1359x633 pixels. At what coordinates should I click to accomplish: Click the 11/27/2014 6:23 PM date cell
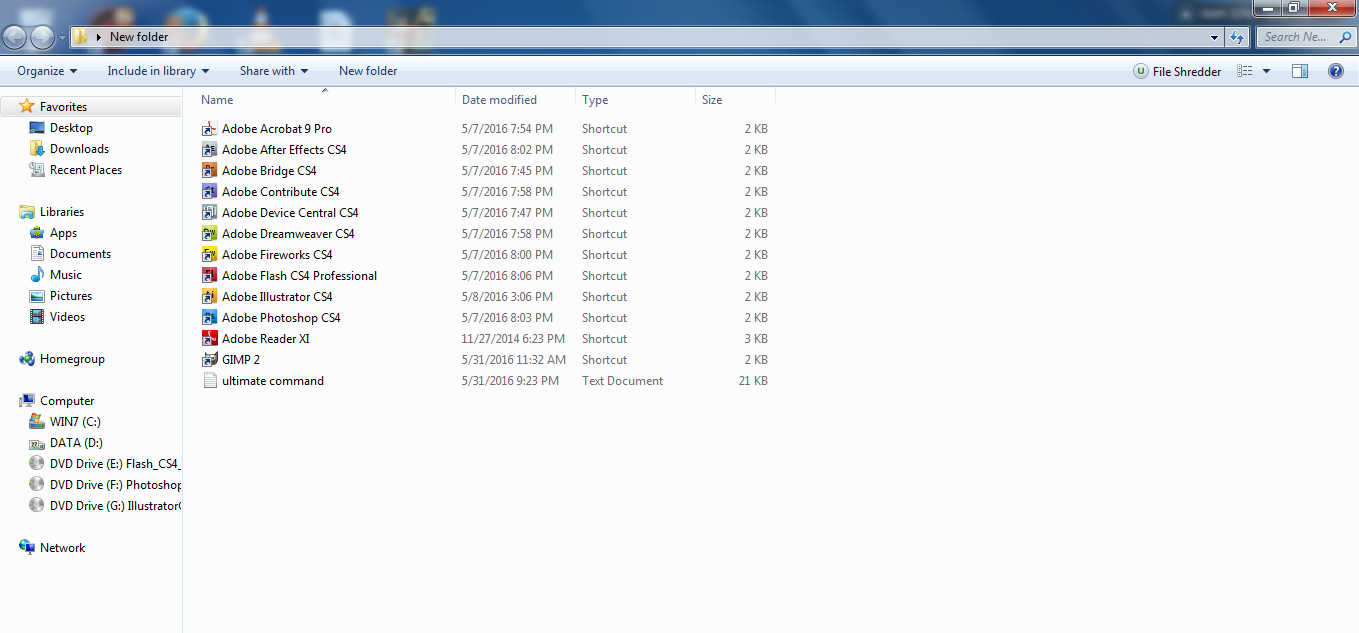point(513,339)
